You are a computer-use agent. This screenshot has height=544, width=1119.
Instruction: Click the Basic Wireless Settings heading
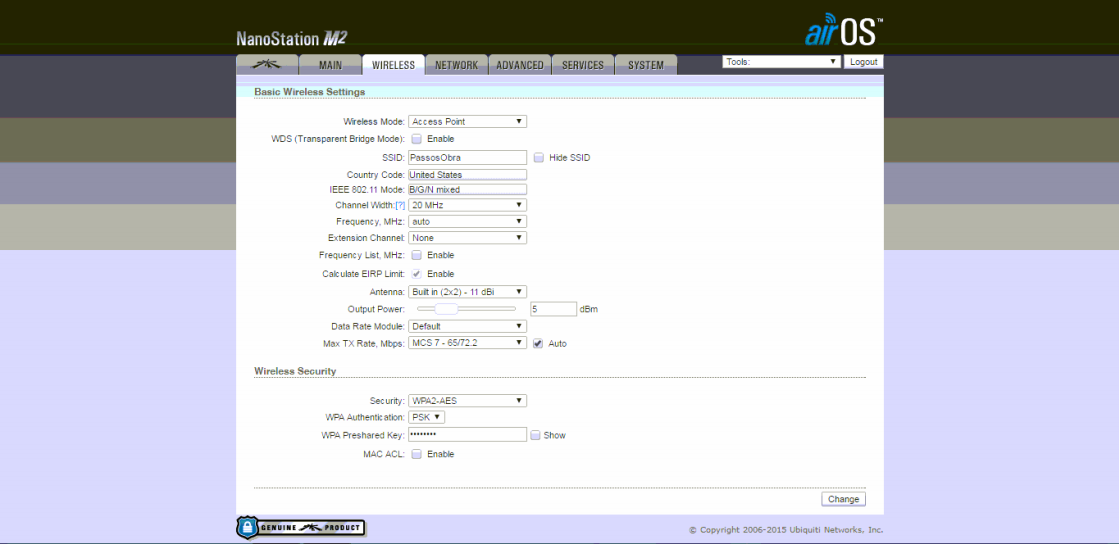(310, 92)
